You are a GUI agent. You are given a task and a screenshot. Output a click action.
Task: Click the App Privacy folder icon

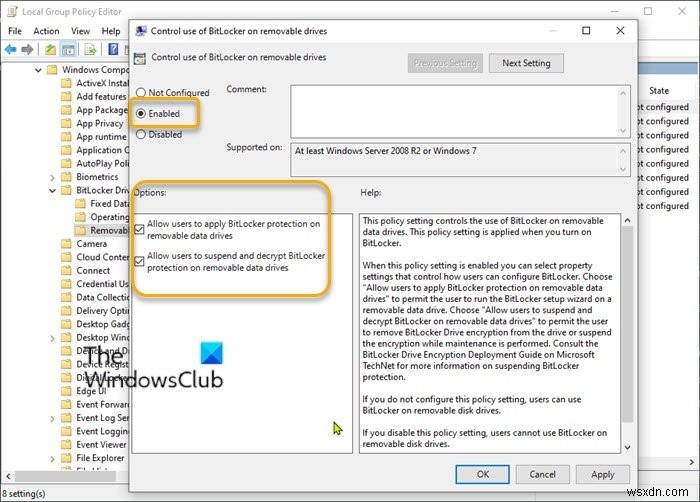pos(66,123)
